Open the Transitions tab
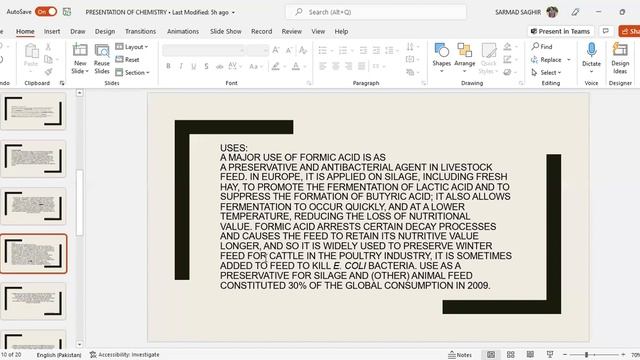Screen dimensions: 640x360 [140, 31]
